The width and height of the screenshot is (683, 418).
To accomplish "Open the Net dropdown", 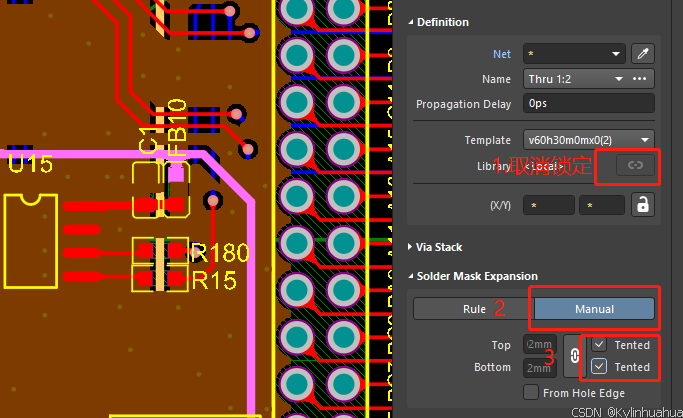I will coord(574,54).
